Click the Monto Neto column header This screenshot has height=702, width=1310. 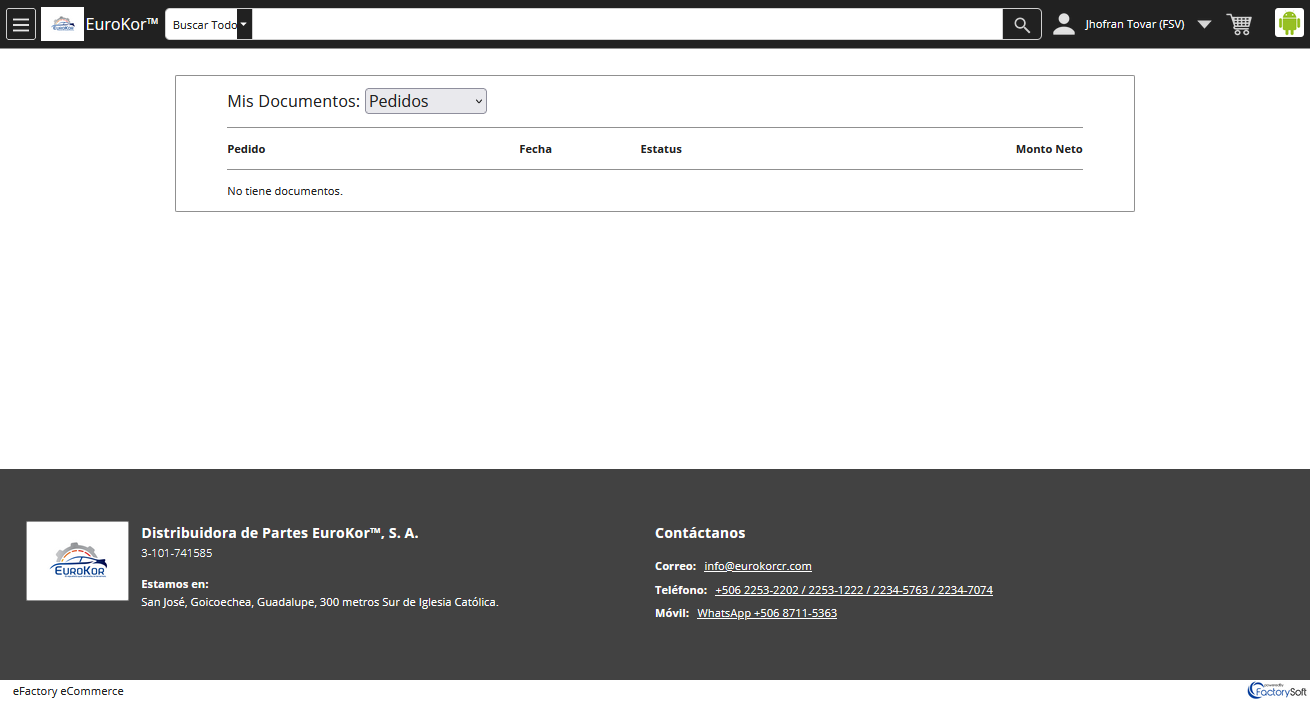pyautogui.click(x=1049, y=149)
